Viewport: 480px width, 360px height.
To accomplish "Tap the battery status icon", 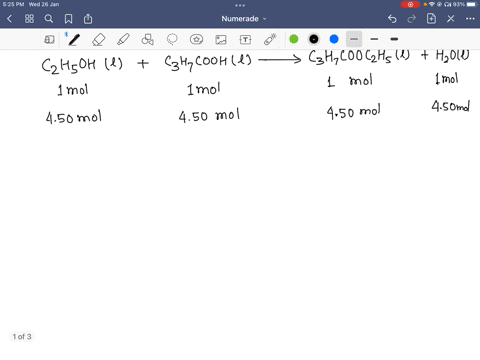I will 472,5.
